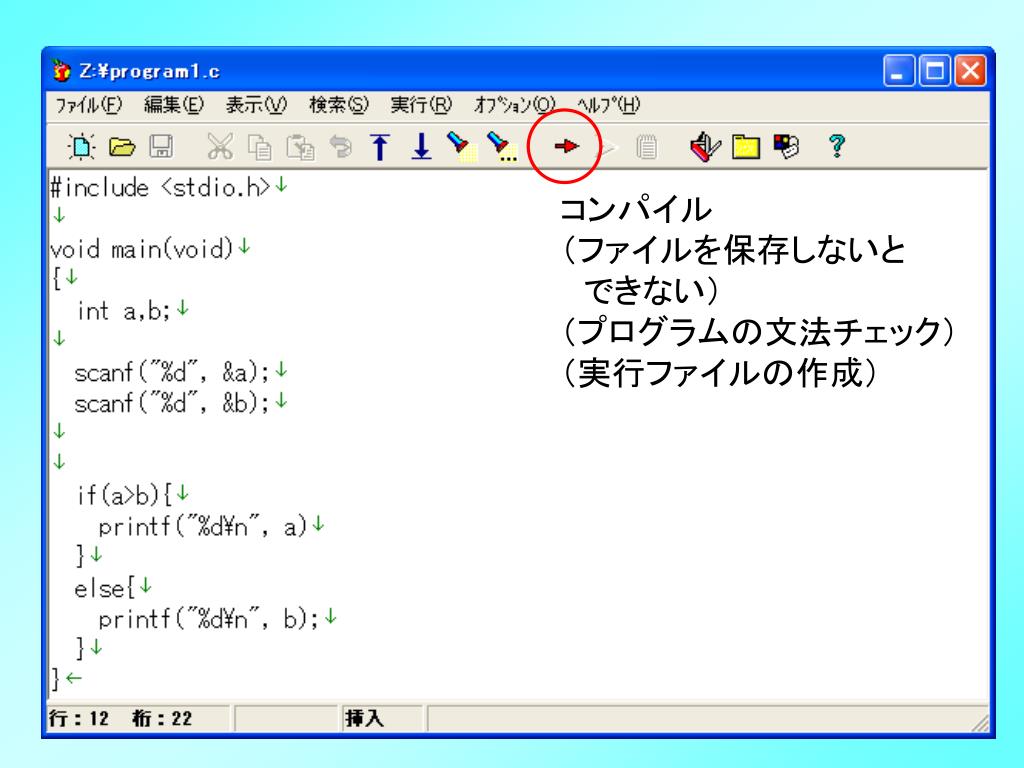This screenshot has width=1024, height=768.
Task: Click the 行：12 status bar entry
Action: [79, 718]
